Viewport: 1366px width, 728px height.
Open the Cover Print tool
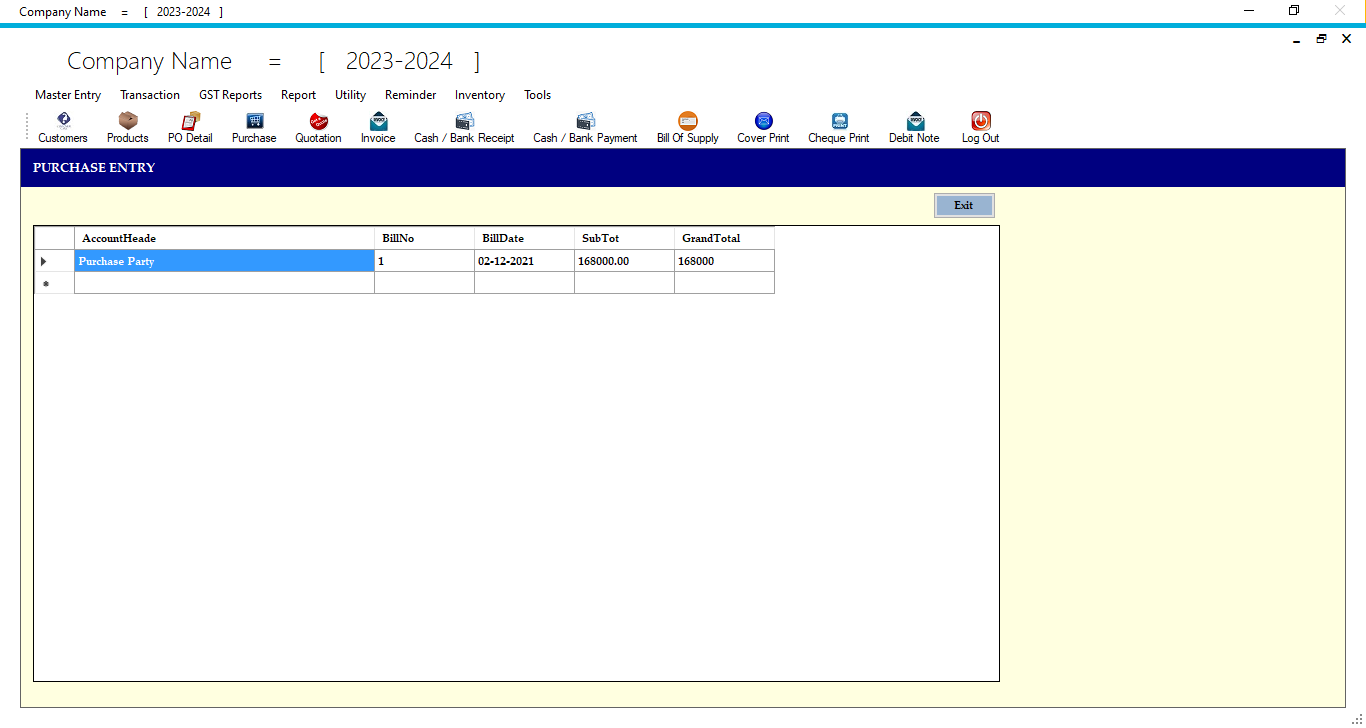762,127
